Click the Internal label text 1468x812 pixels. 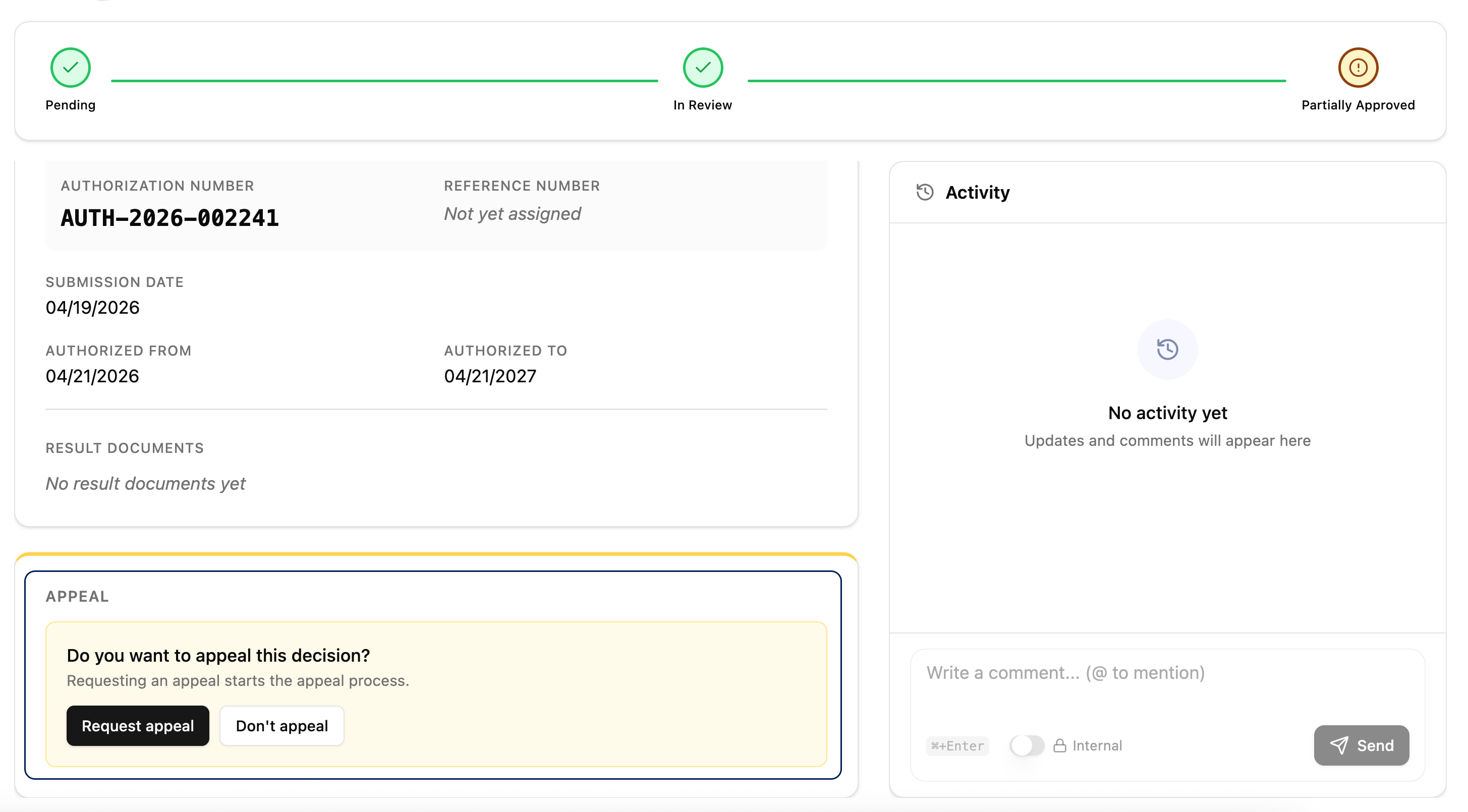[x=1097, y=745]
